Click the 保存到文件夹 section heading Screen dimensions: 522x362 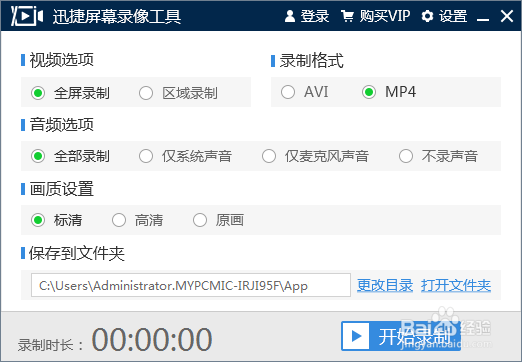click(77, 253)
